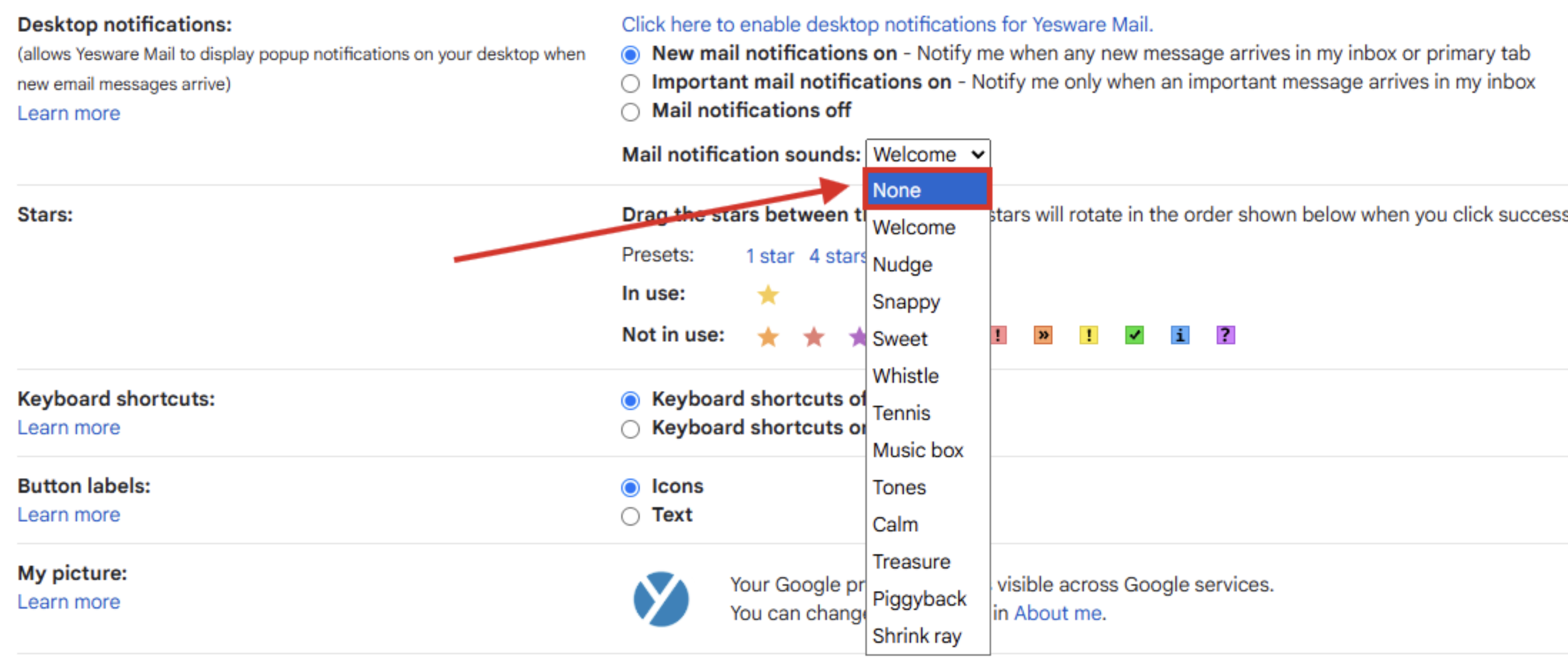Choose None from the sound list

(926, 190)
